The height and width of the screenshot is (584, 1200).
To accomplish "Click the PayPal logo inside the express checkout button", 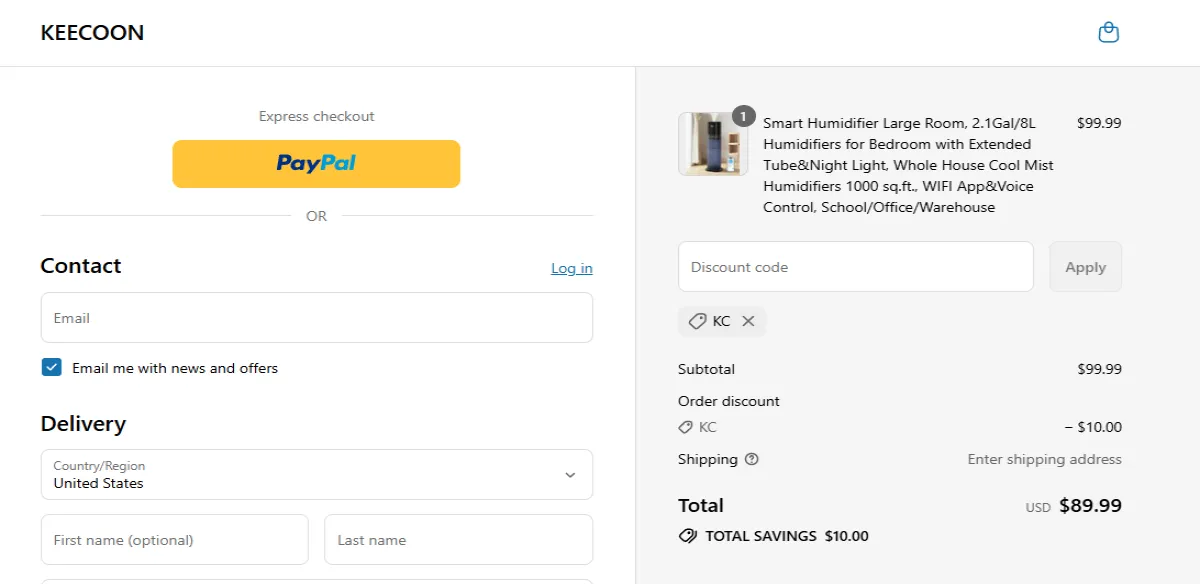I will 315,163.
